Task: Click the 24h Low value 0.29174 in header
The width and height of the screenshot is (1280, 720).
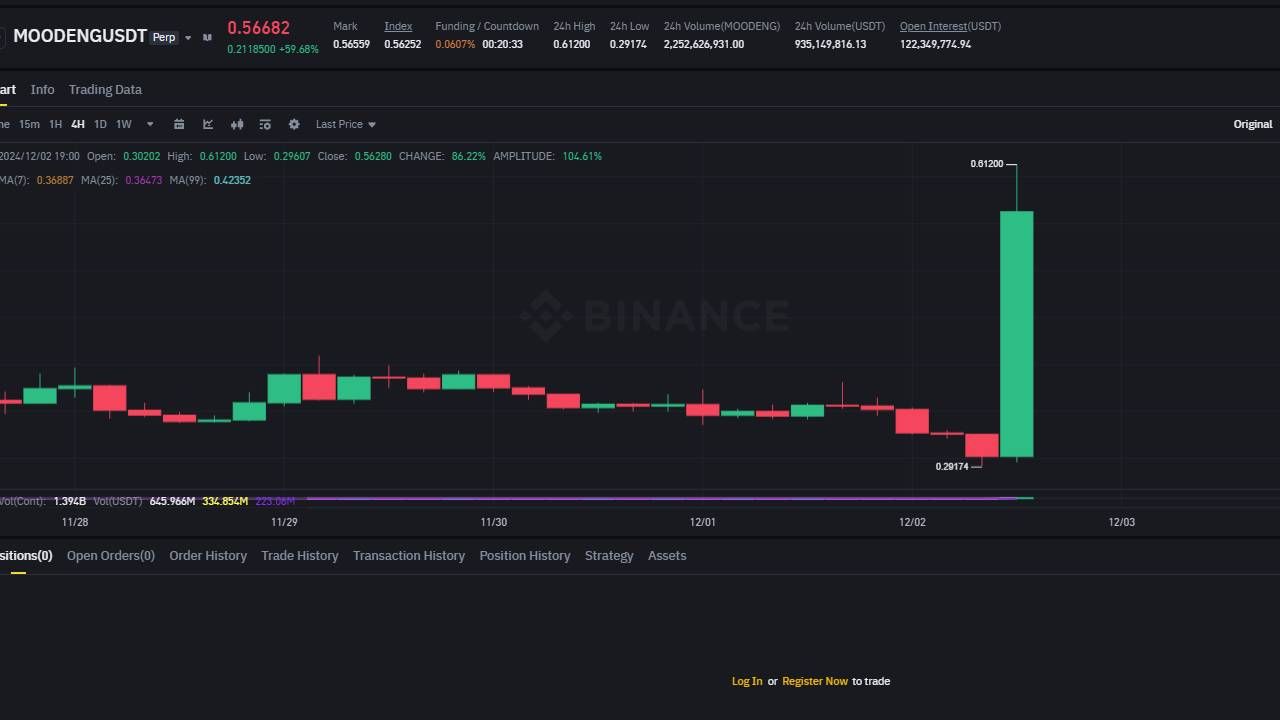Action: pos(628,44)
